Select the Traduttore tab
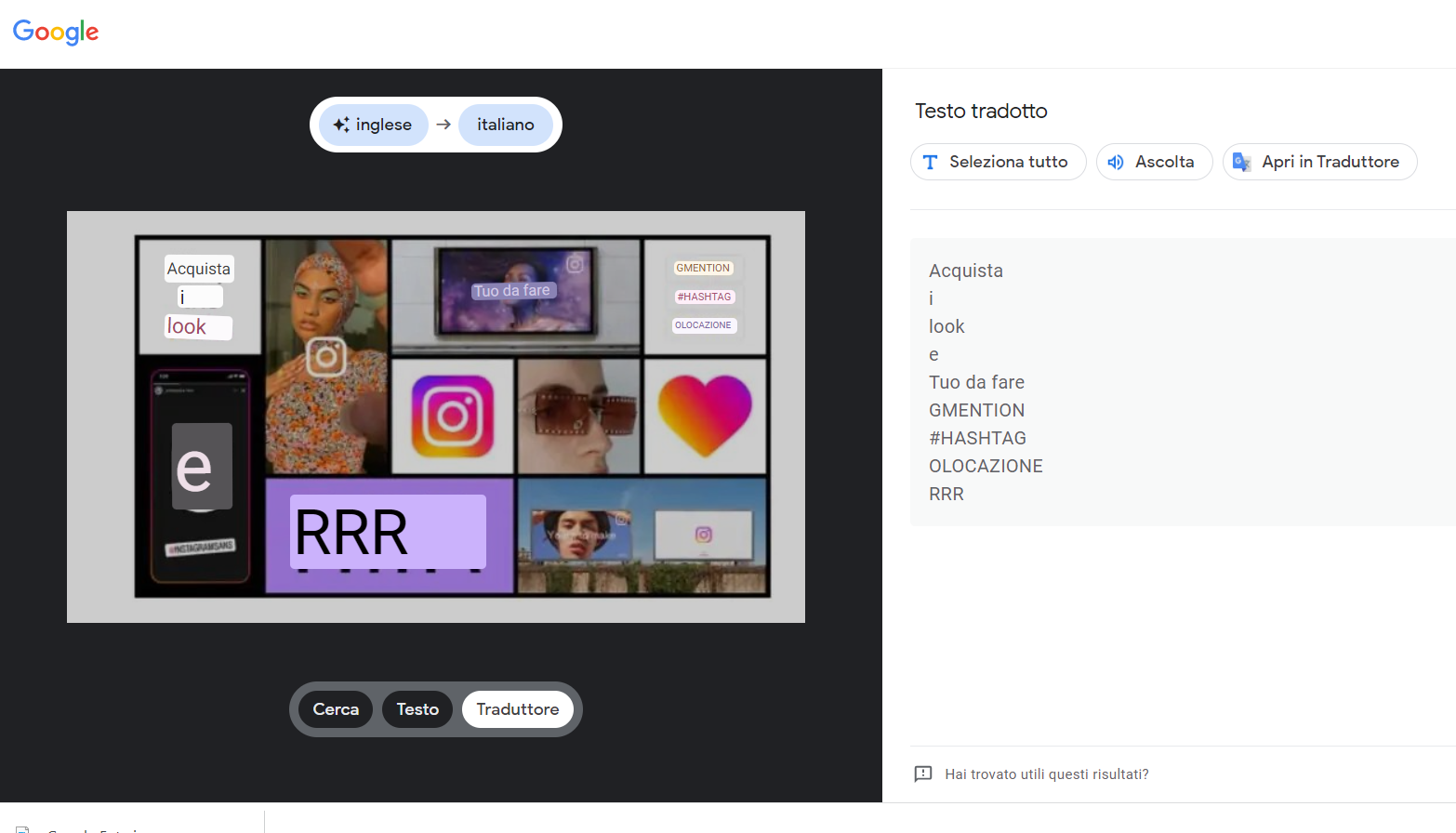This screenshot has height=833, width=1456. tap(518, 708)
